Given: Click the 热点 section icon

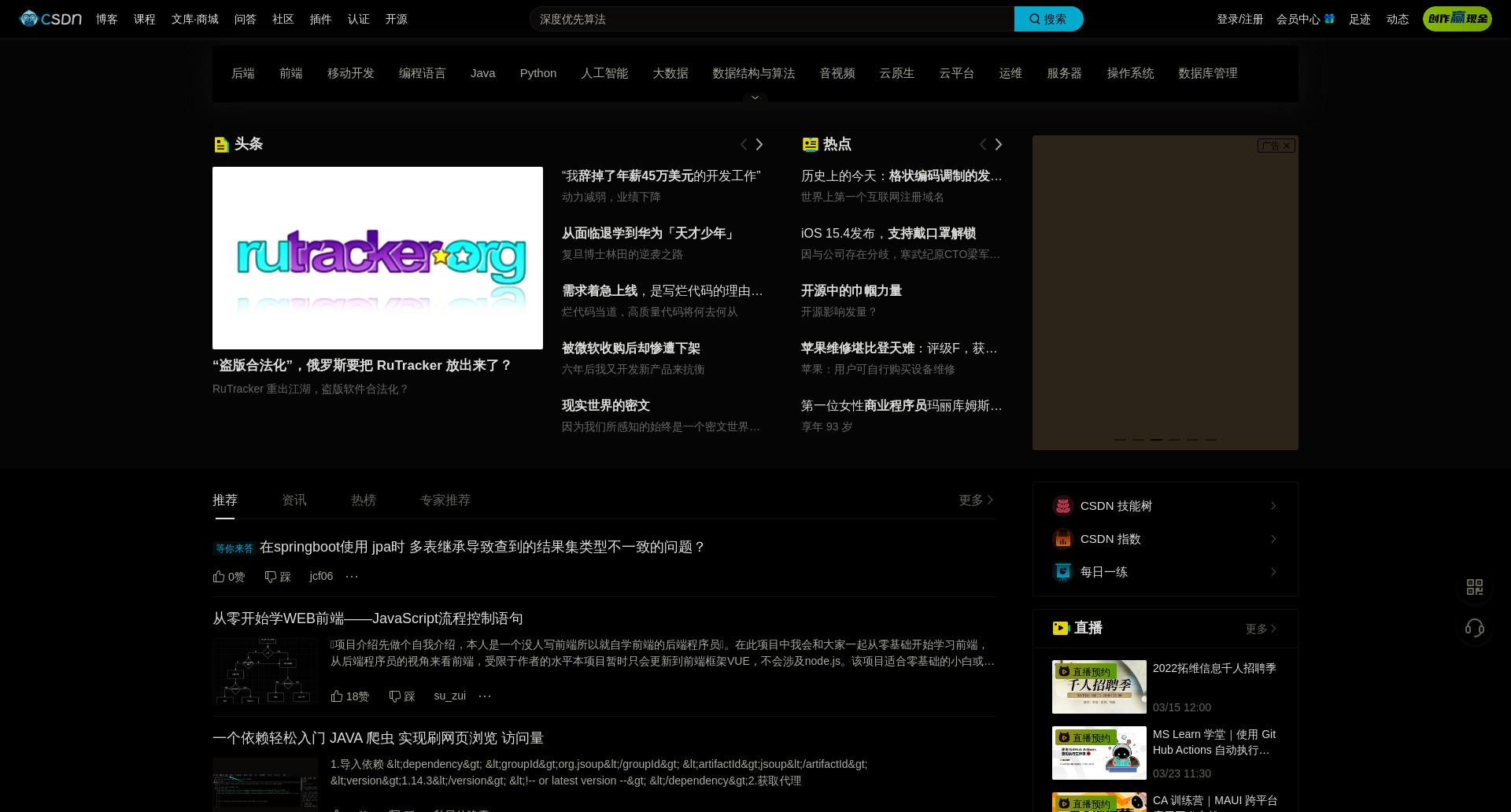Looking at the screenshot, I should 810,144.
